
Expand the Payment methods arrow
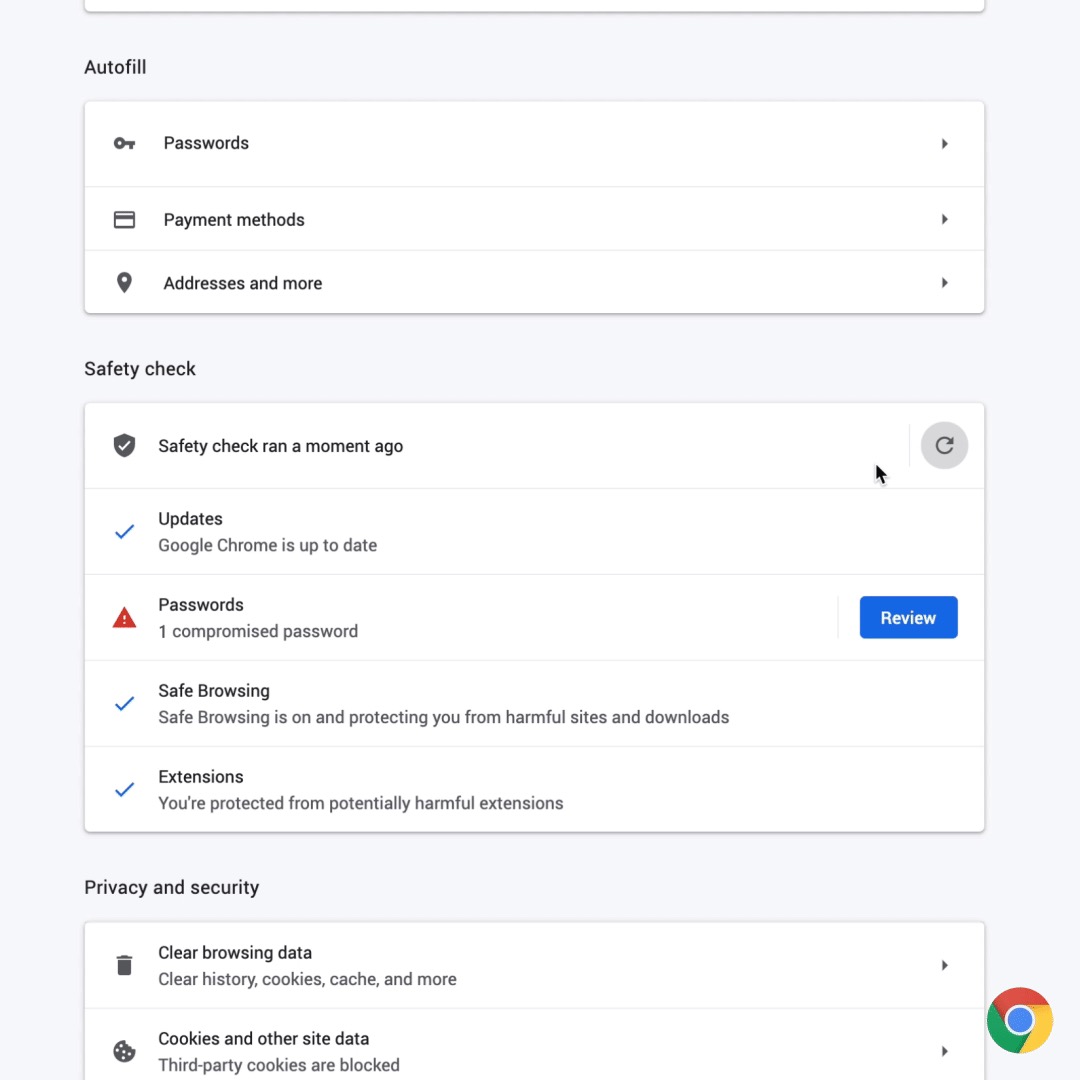pyautogui.click(x=944, y=220)
